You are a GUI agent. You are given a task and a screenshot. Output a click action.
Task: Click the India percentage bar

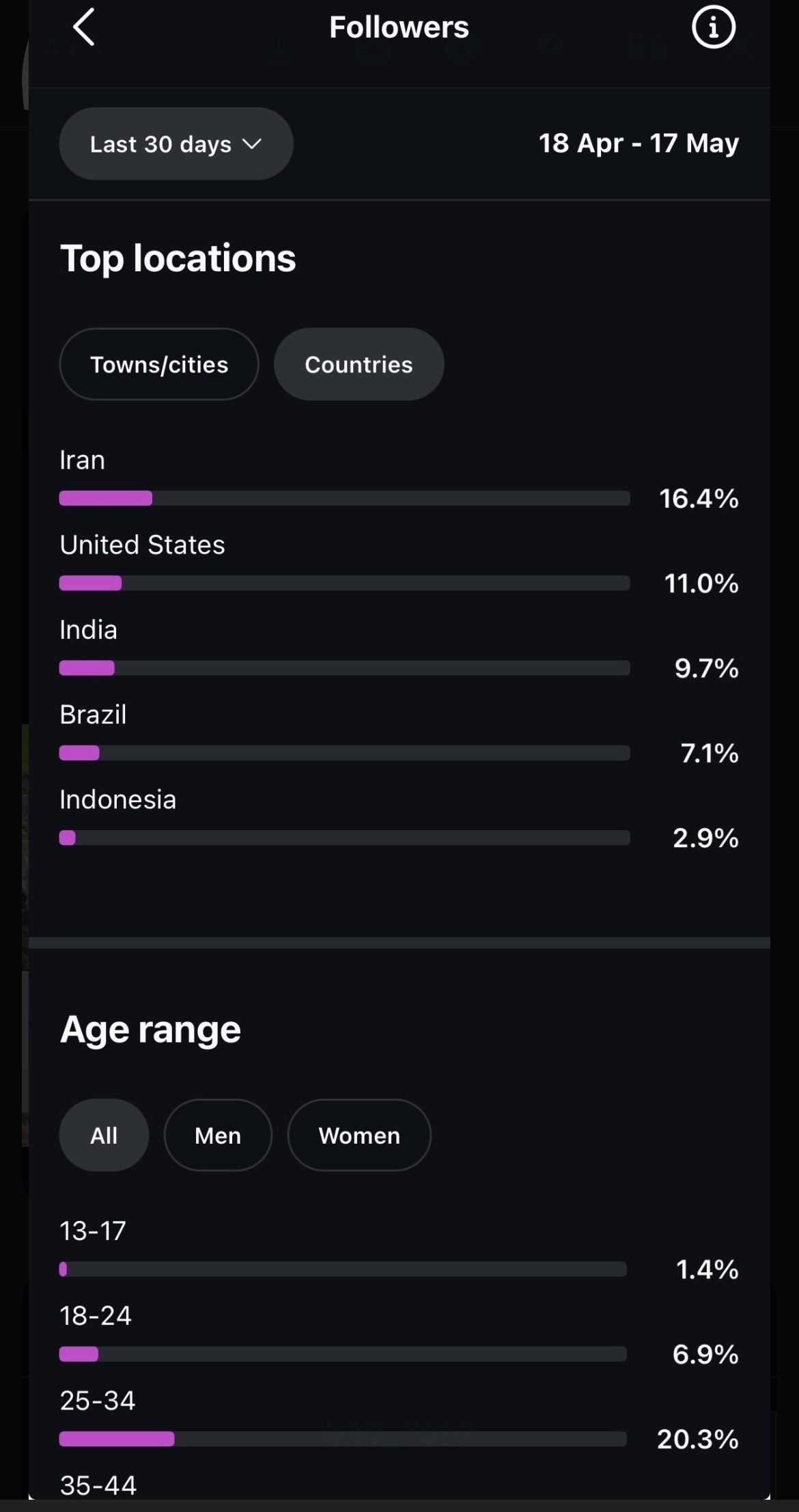(344, 668)
